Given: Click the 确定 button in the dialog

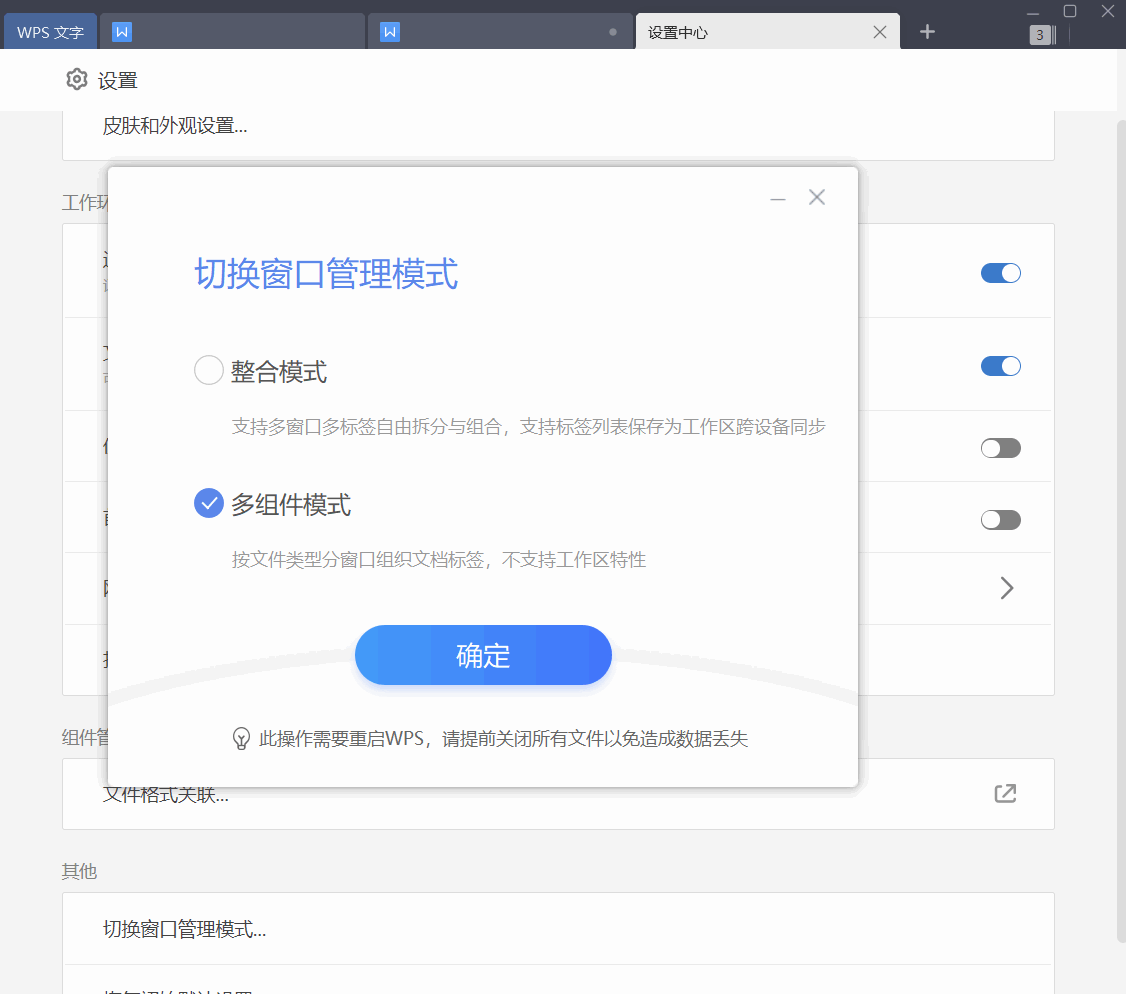Looking at the screenshot, I should point(483,655).
